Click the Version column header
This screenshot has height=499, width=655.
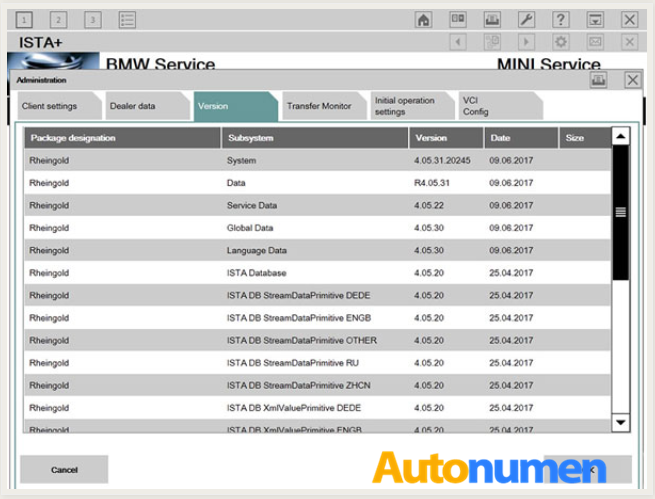click(446, 138)
